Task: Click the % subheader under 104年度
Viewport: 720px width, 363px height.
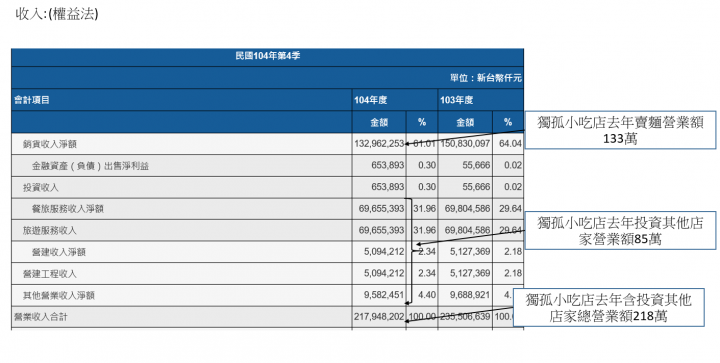Action: point(422,122)
